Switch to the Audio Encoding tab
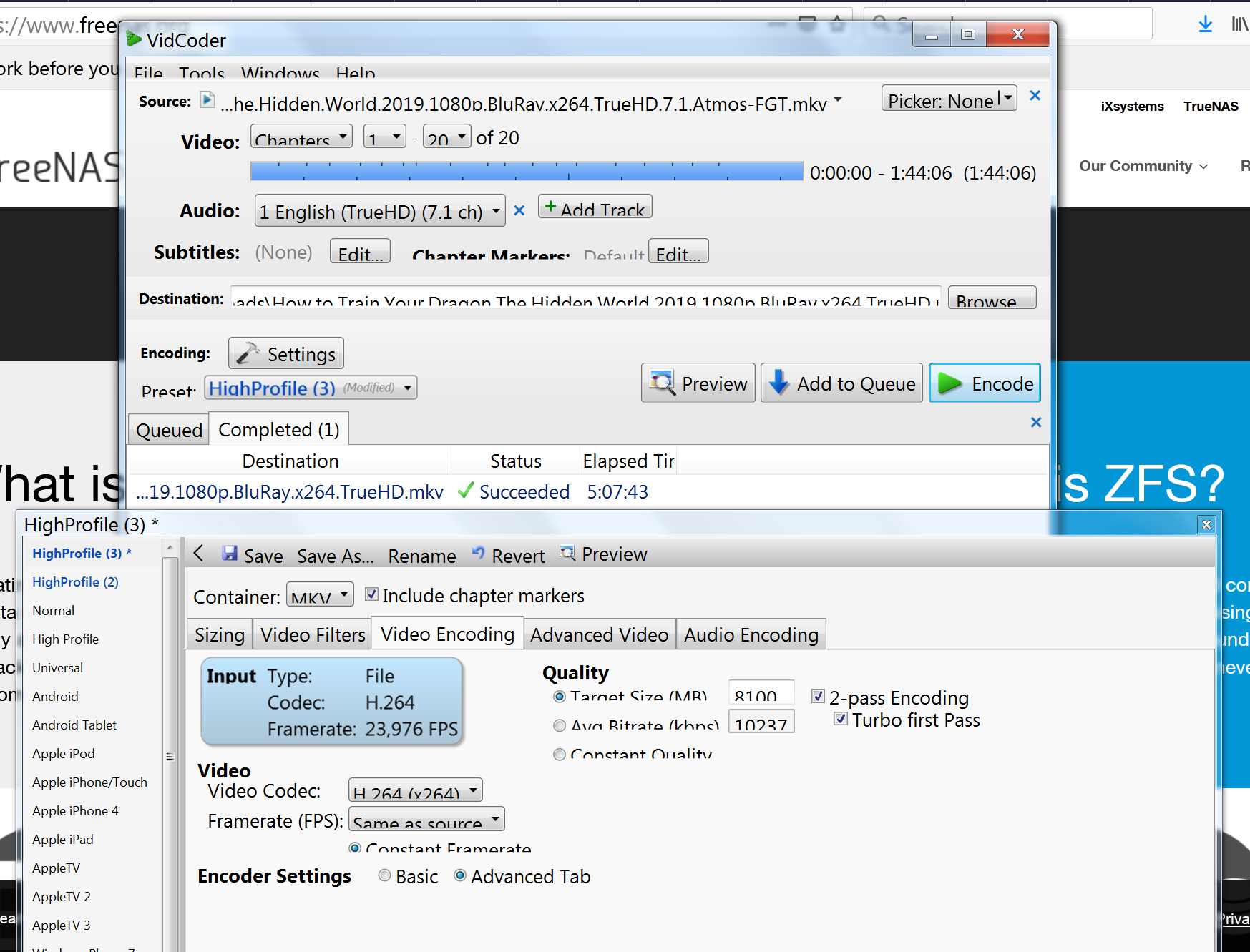The image size is (1250, 952). [751, 634]
